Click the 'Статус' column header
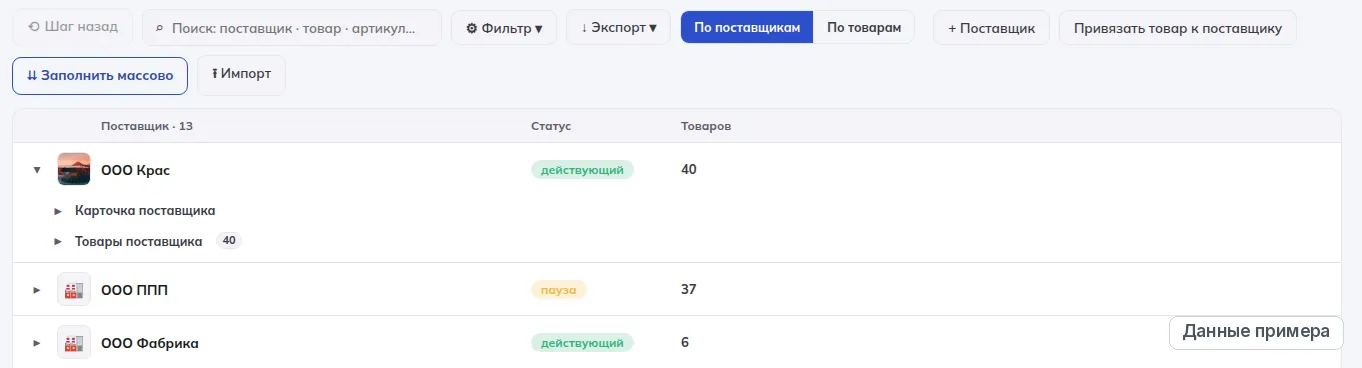 click(x=551, y=127)
